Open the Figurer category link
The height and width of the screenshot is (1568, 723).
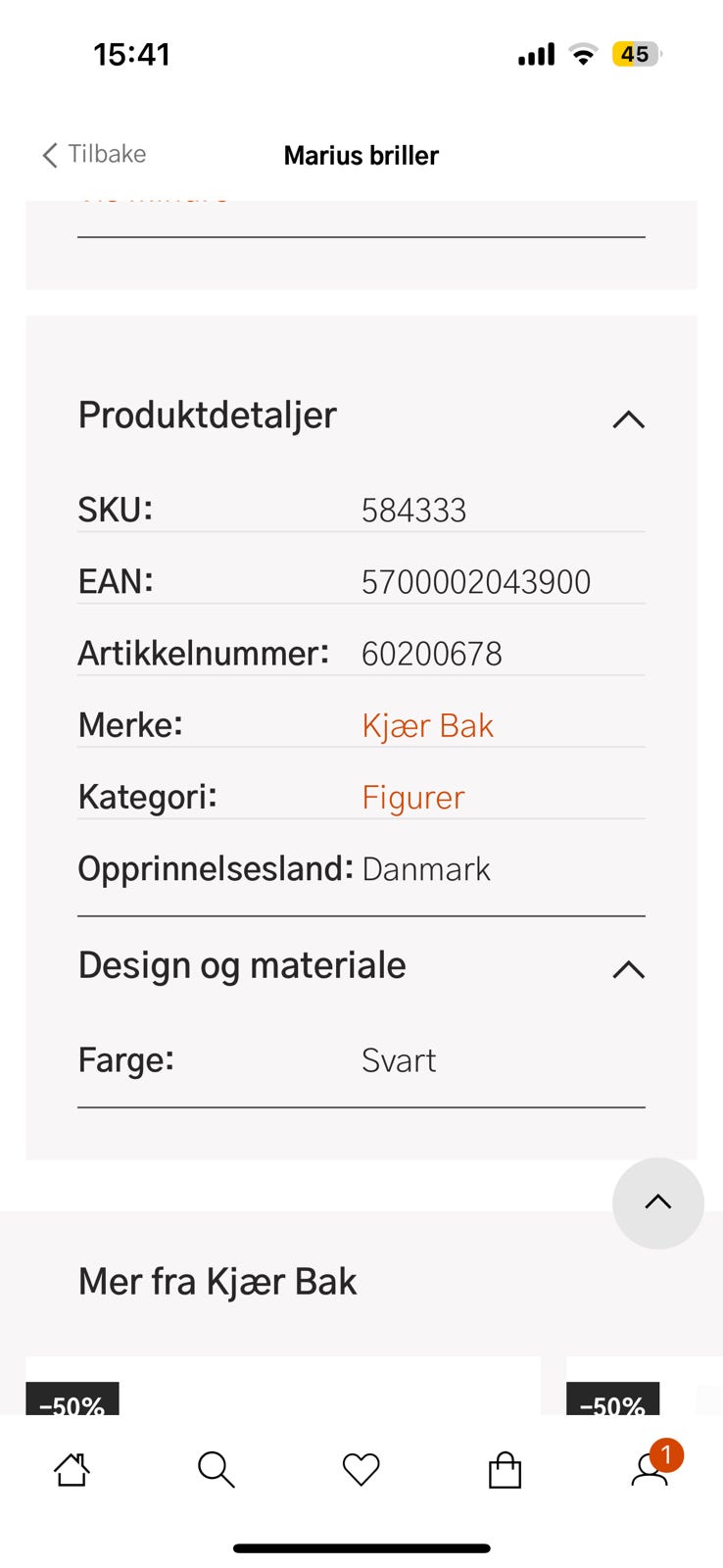(412, 798)
